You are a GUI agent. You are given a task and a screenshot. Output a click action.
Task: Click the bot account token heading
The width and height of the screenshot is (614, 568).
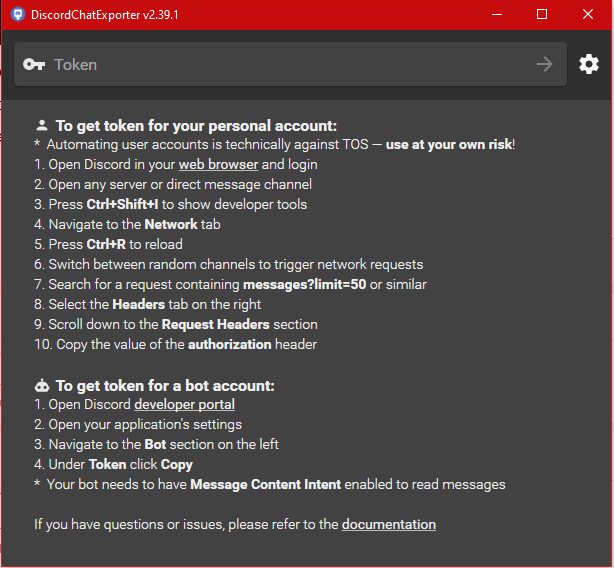point(164,385)
